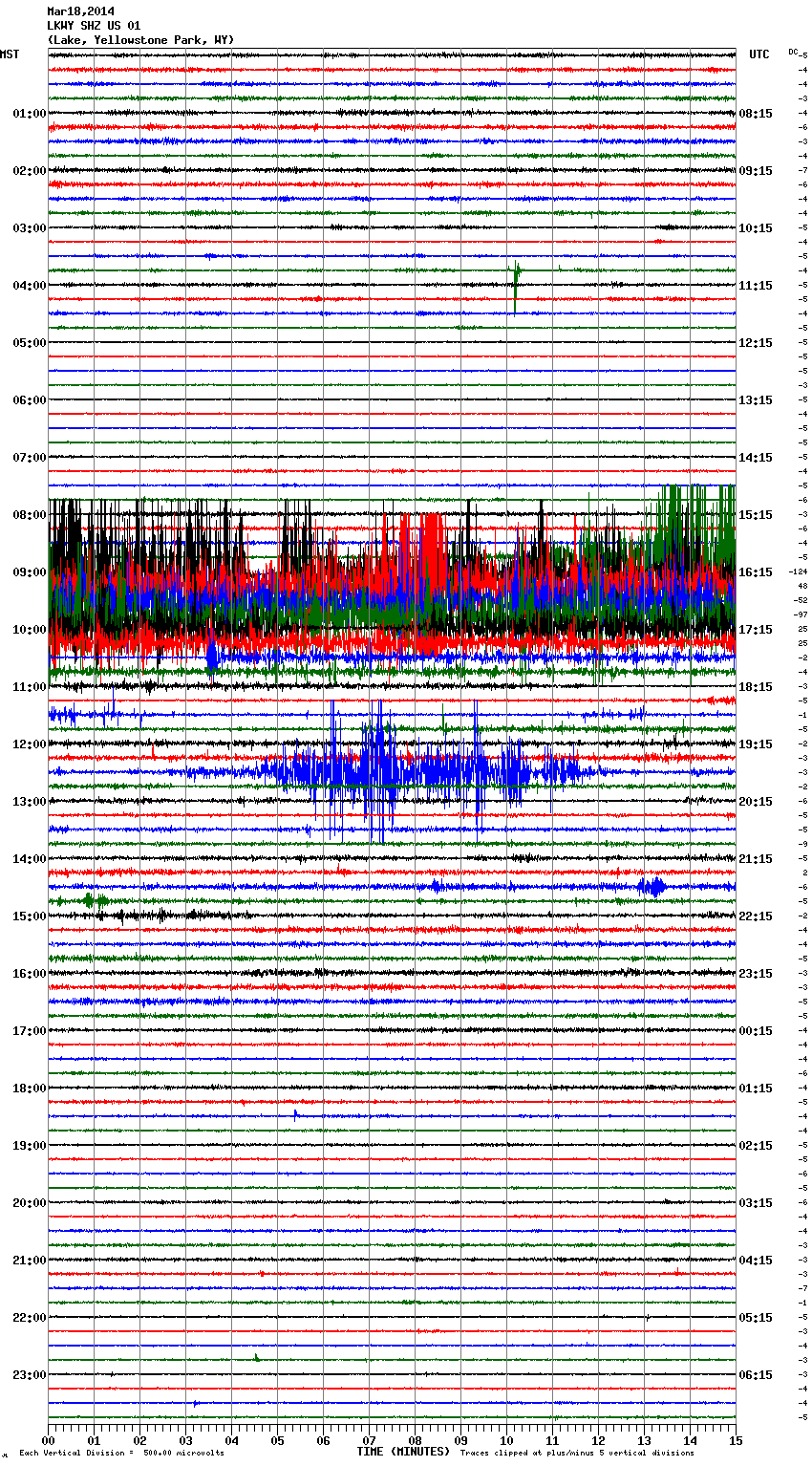This screenshot has width=812, height=1466.
Task: Click the 02:15 UTC time label
Action: click(756, 1146)
